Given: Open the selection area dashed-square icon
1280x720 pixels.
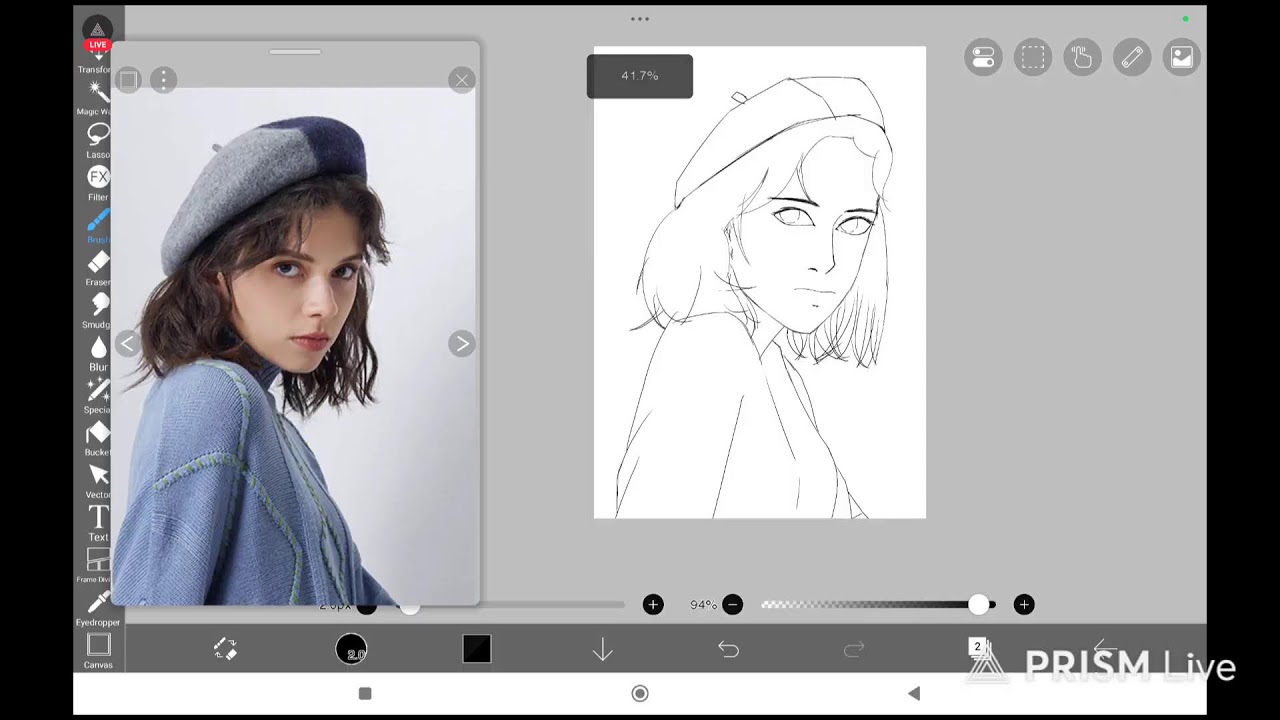Looking at the screenshot, I should 1033,58.
